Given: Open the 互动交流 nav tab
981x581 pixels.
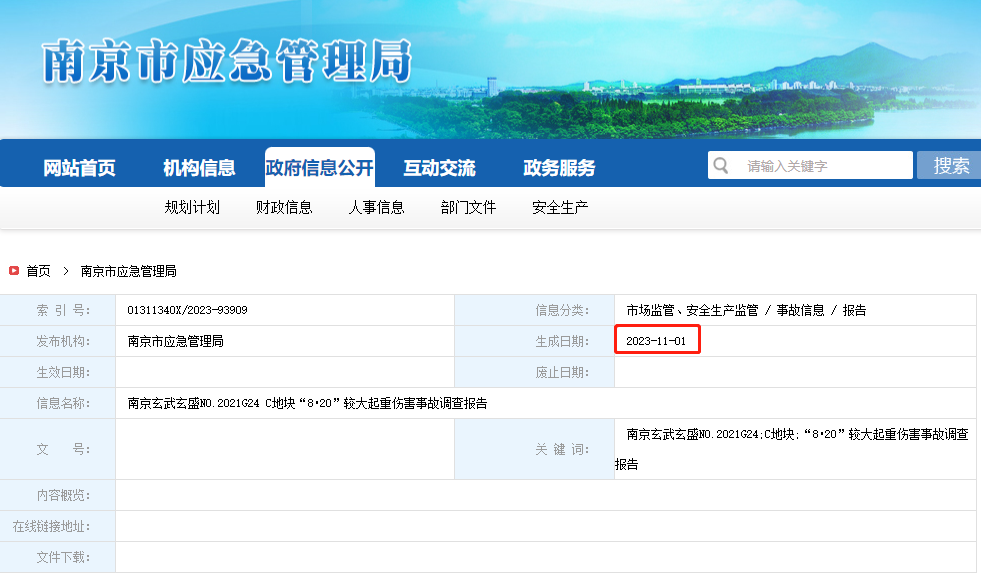Looking at the screenshot, I should click(439, 168).
